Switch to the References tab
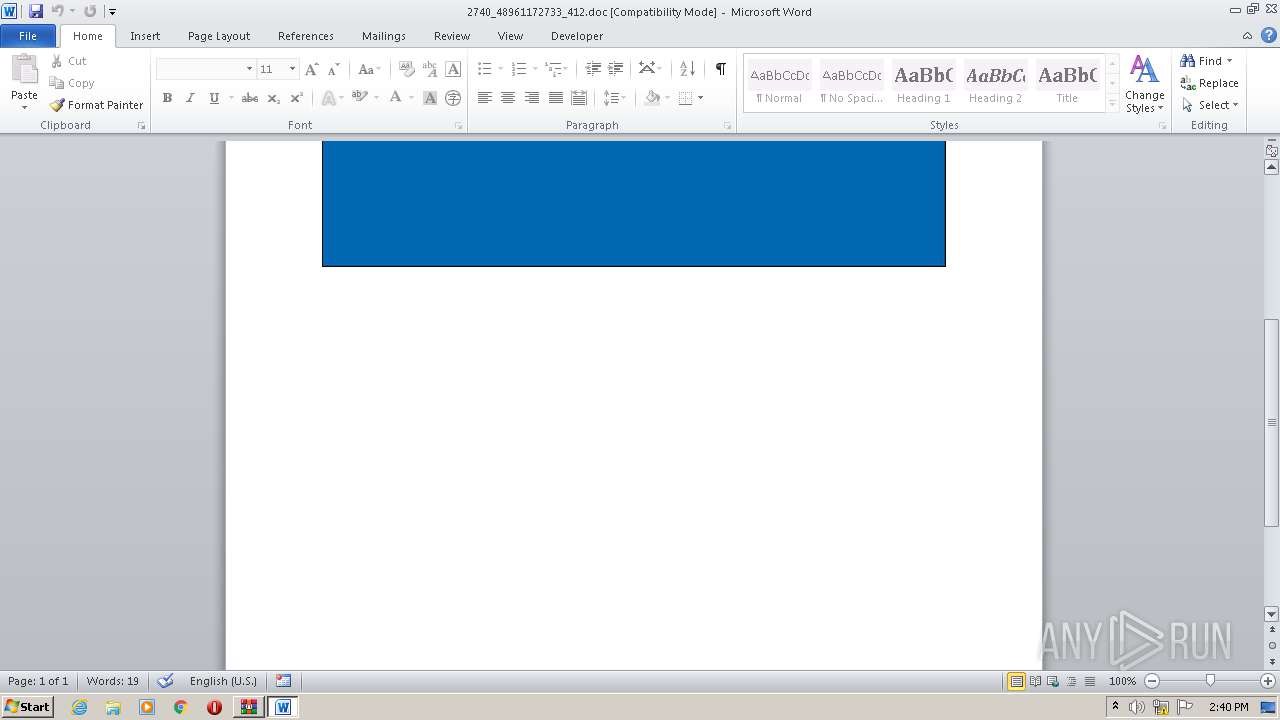 (x=306, y=36)
